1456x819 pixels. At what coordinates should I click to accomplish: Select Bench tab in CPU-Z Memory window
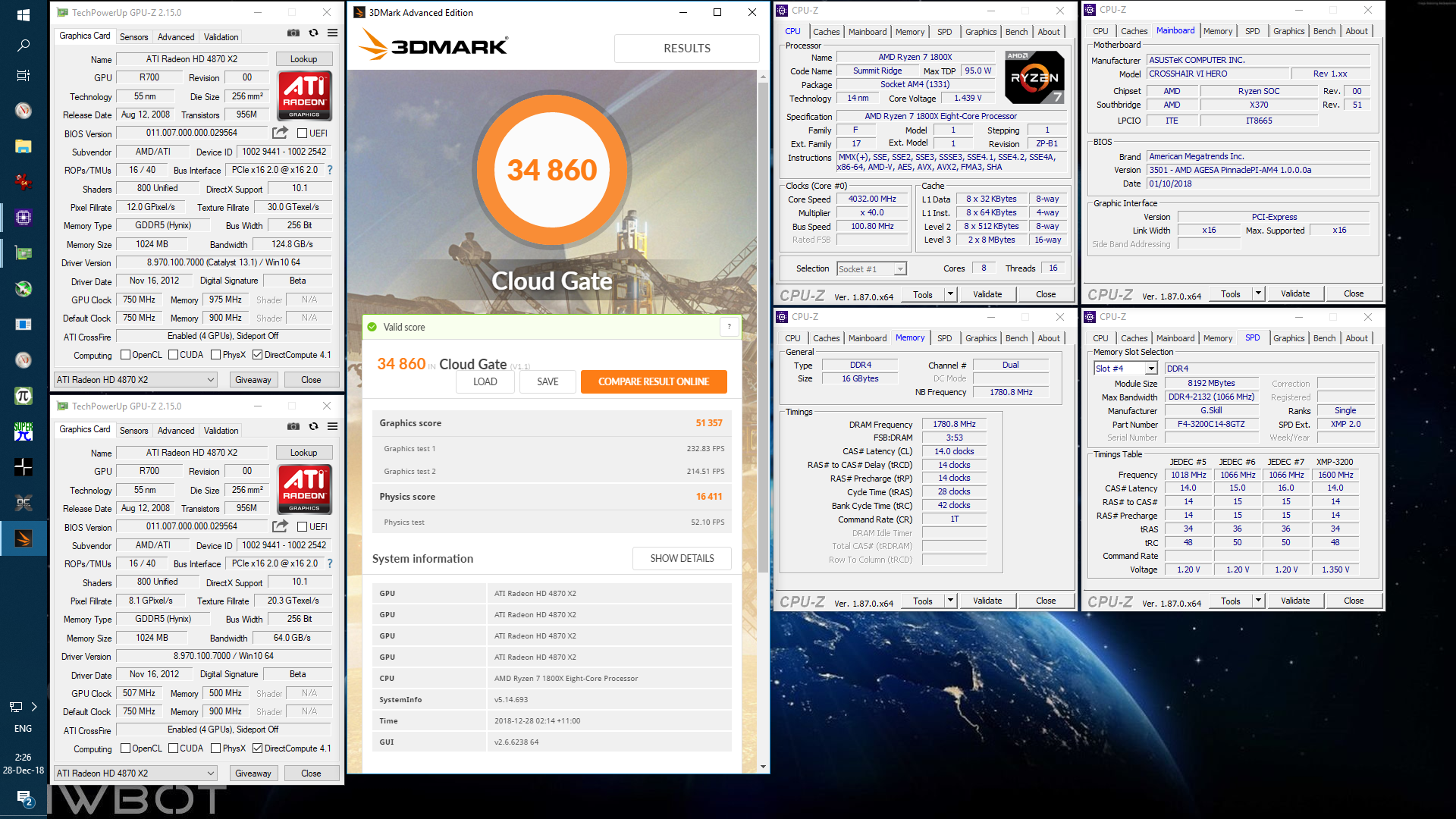(1016, 338)
